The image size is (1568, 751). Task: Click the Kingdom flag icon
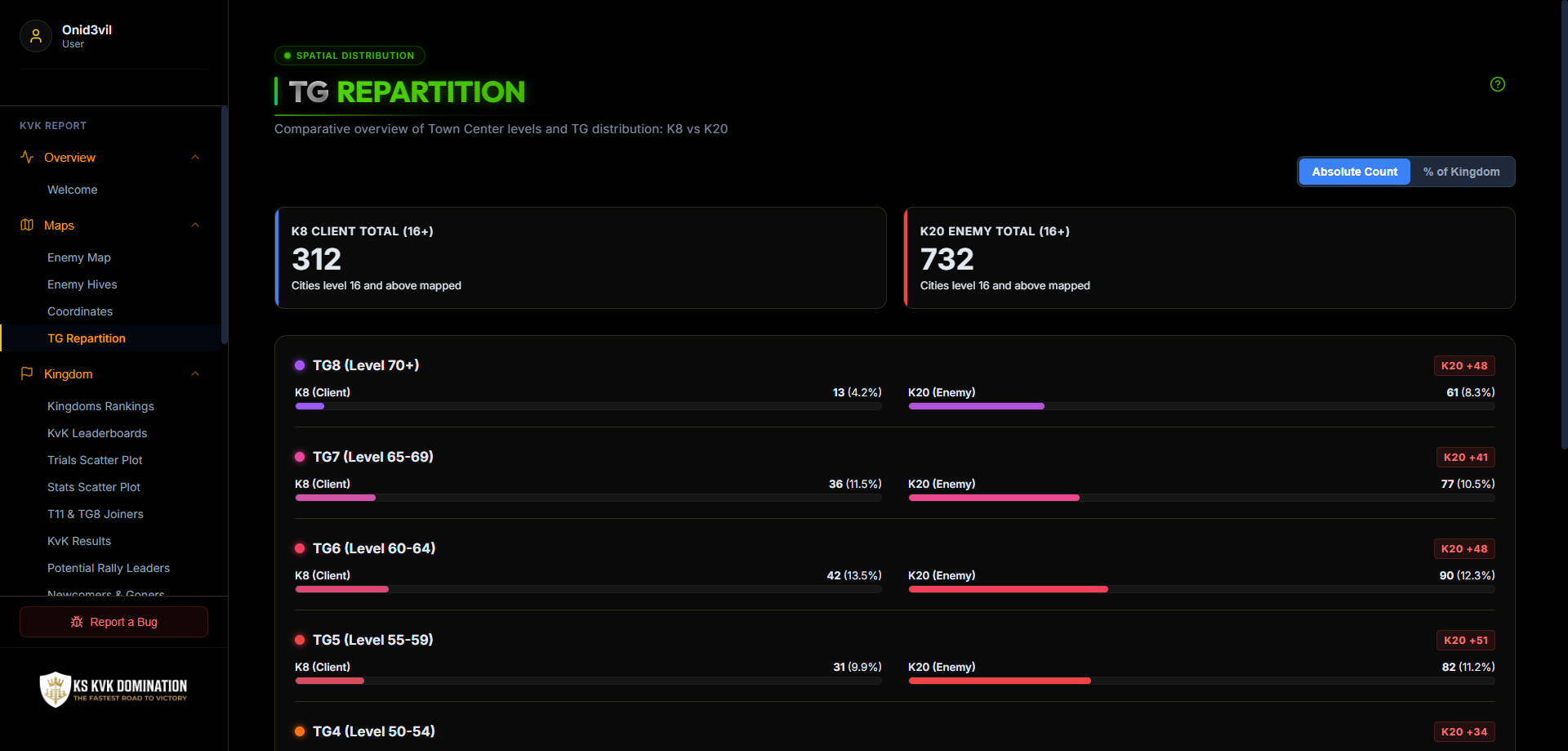[27, 373]
